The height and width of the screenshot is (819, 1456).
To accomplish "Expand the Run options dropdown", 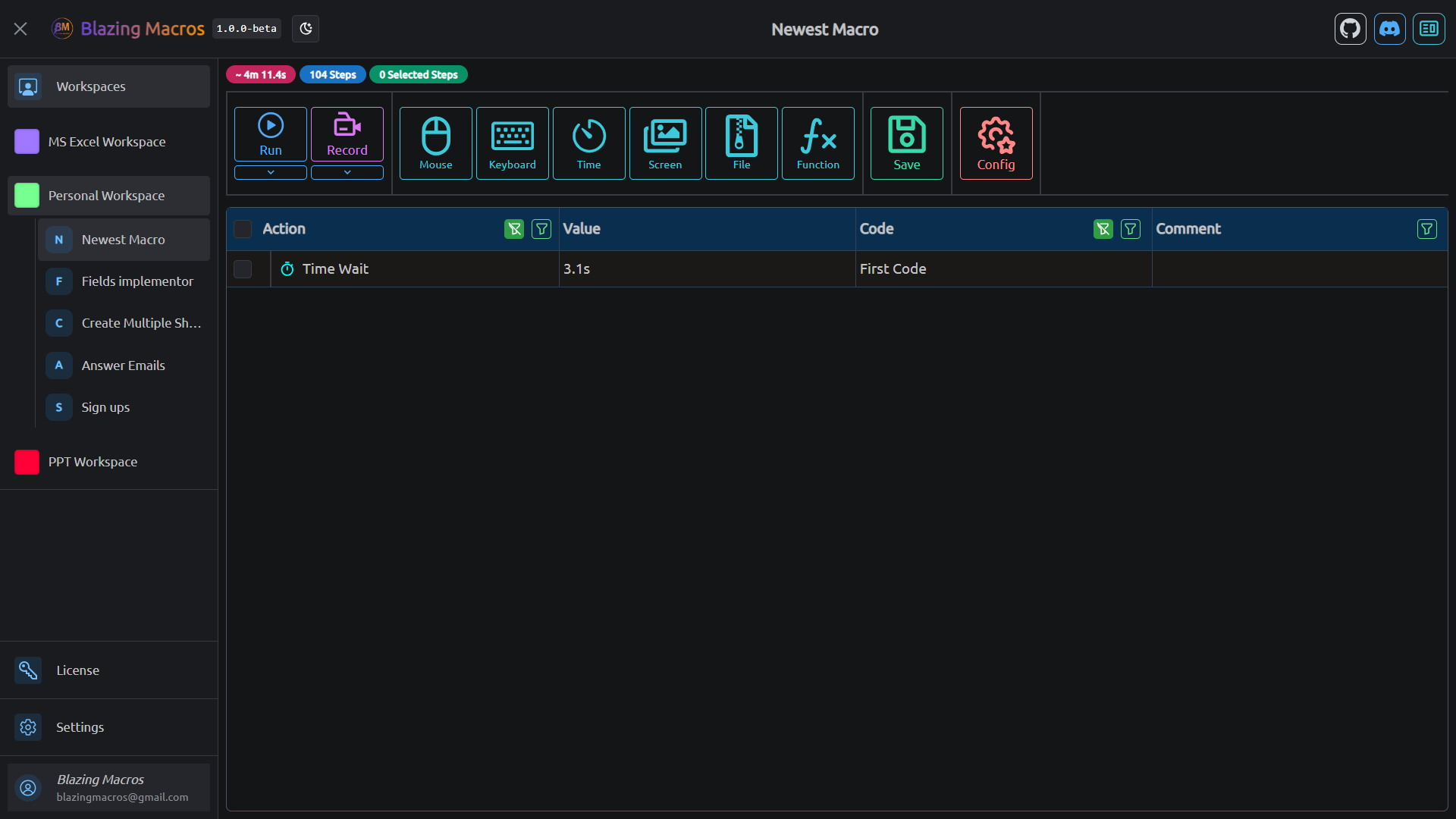I will pyautogui.click(x=271, y=172).
